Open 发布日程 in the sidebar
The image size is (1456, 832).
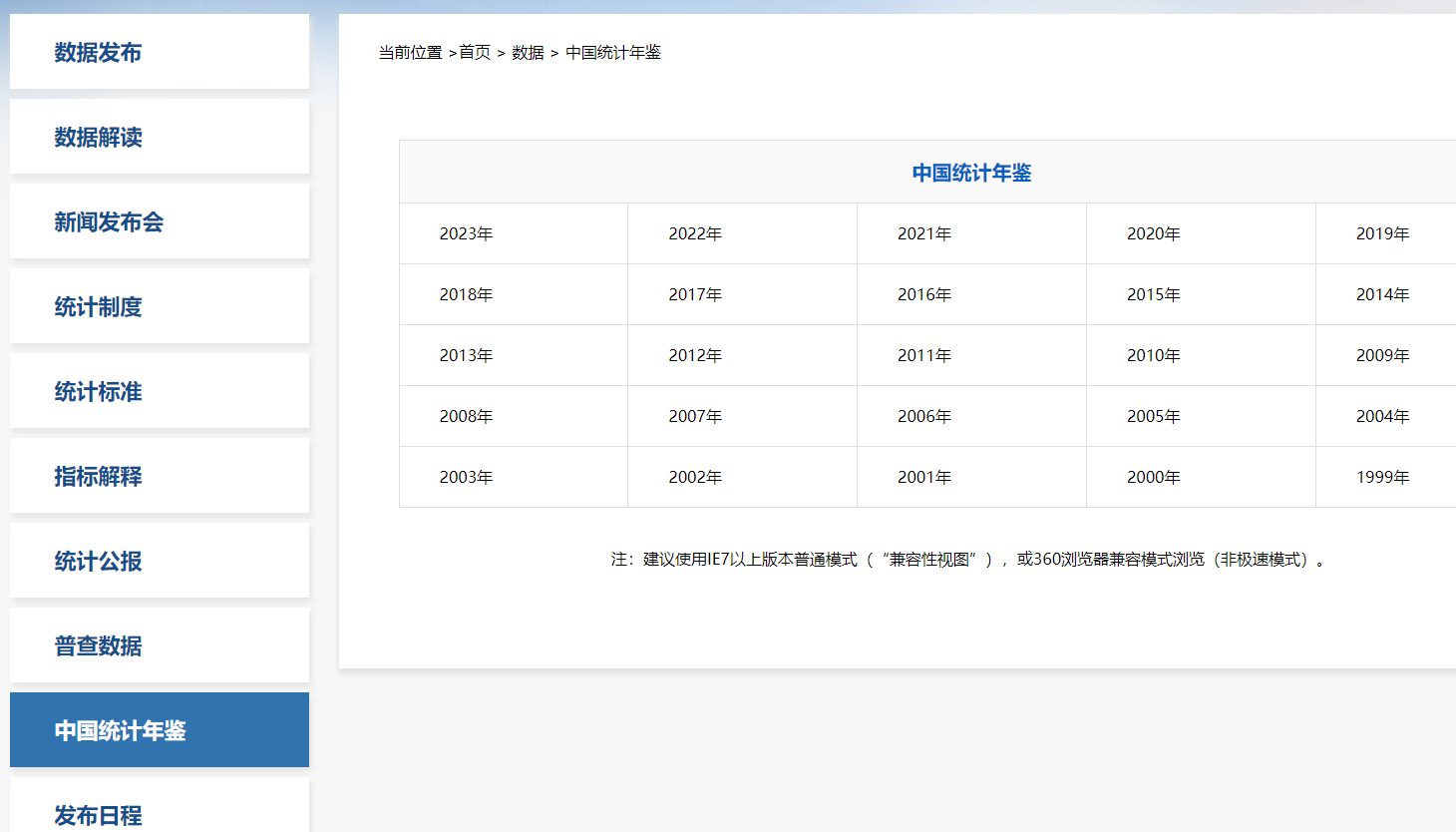(98, 814)
